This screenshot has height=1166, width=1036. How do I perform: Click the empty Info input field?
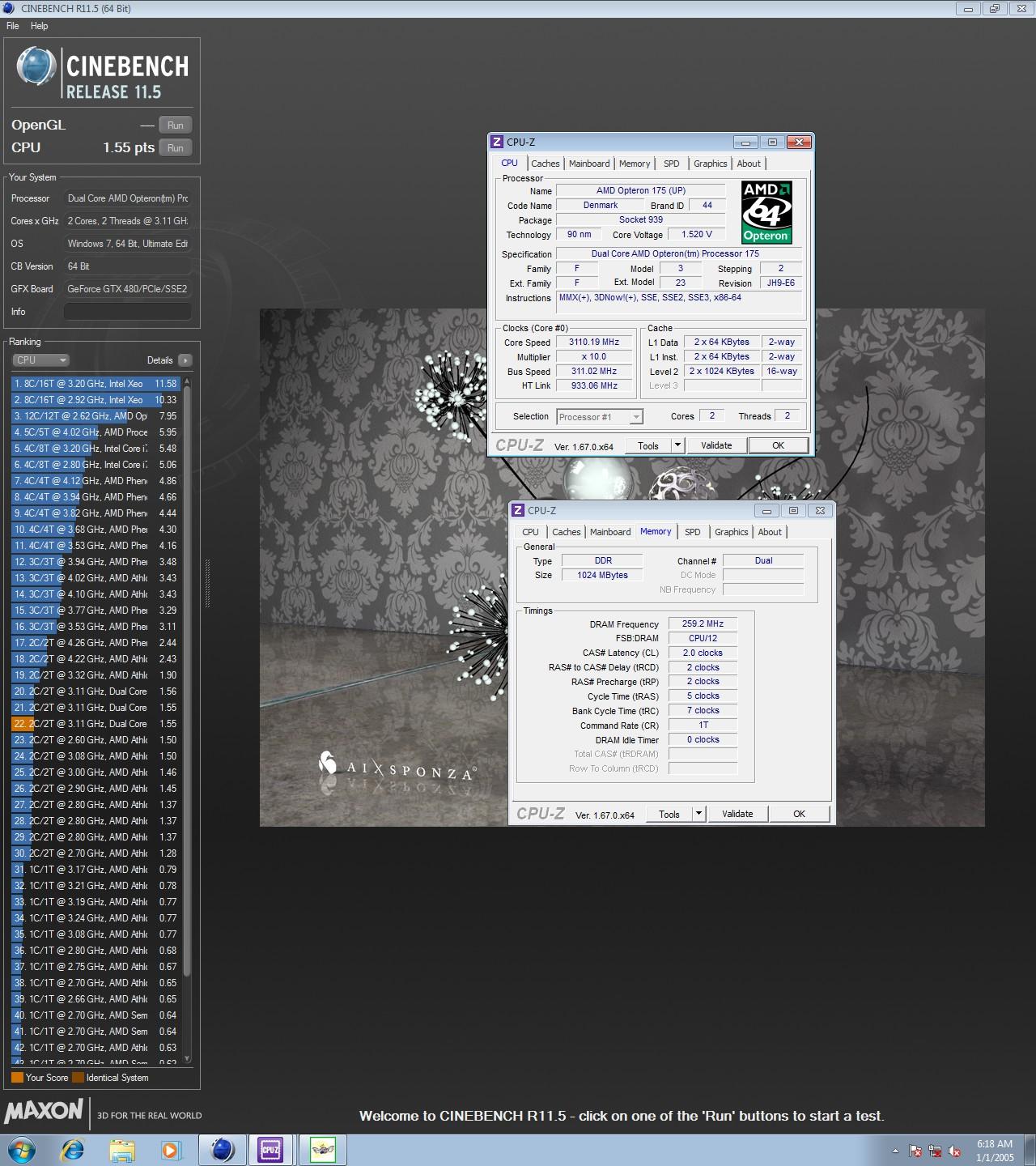pos(128,312)
